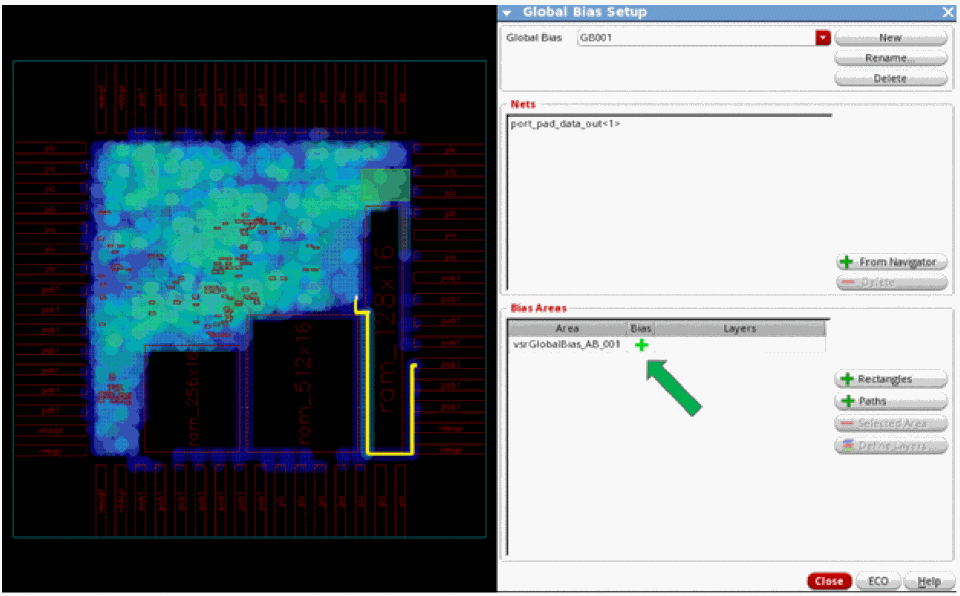Click the Layers column header

[x=739, y=328]
